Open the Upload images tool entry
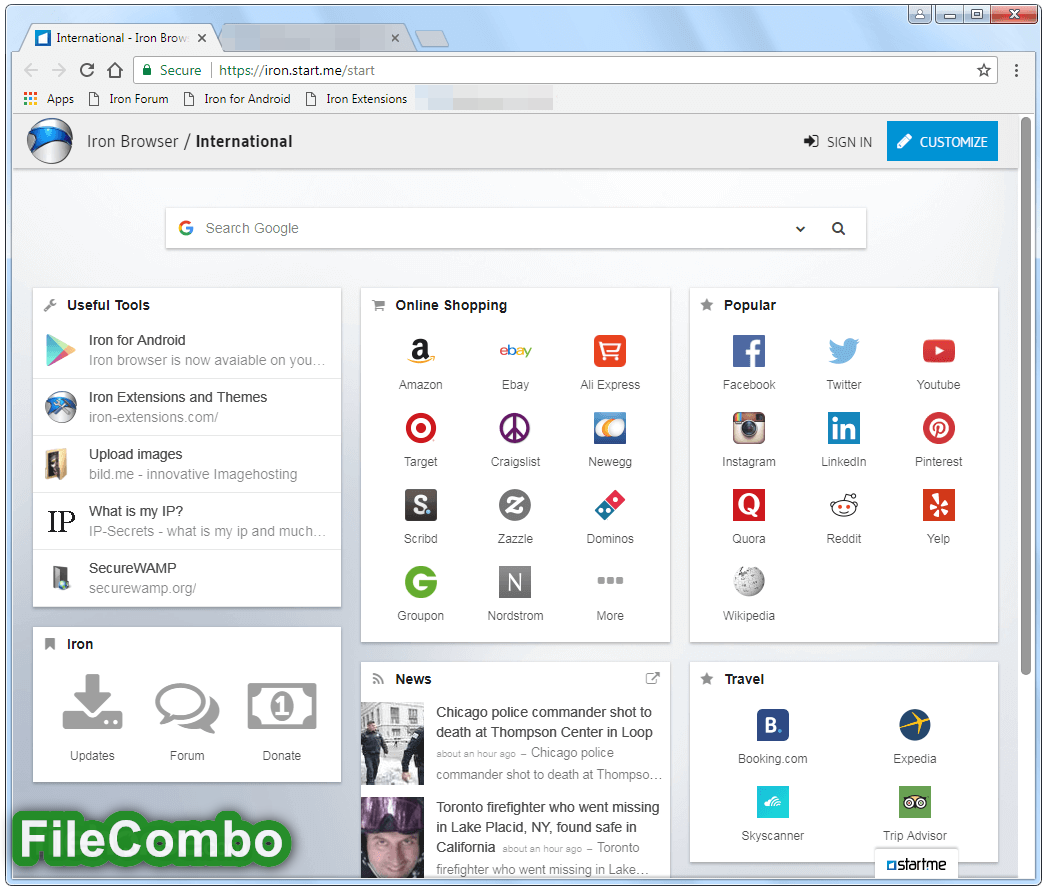Image resolution: width=1047 pixels, height=891 pixels. click(x=187, y=464)
